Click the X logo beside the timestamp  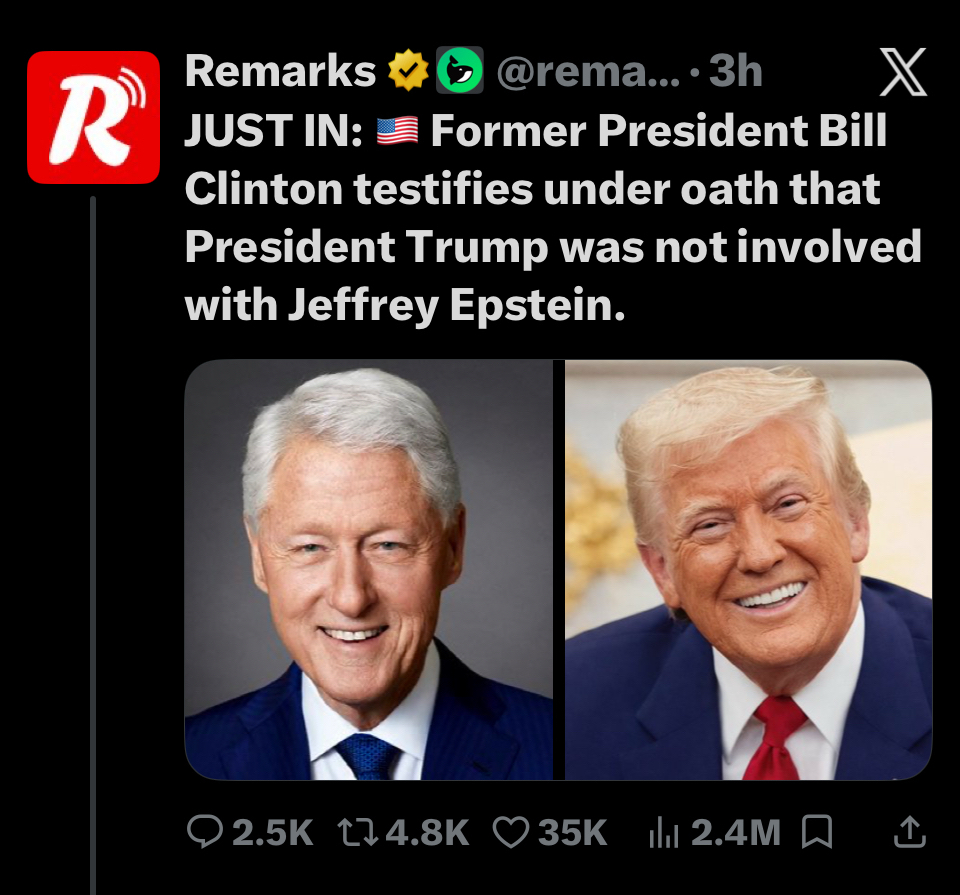tap(902, 74)
